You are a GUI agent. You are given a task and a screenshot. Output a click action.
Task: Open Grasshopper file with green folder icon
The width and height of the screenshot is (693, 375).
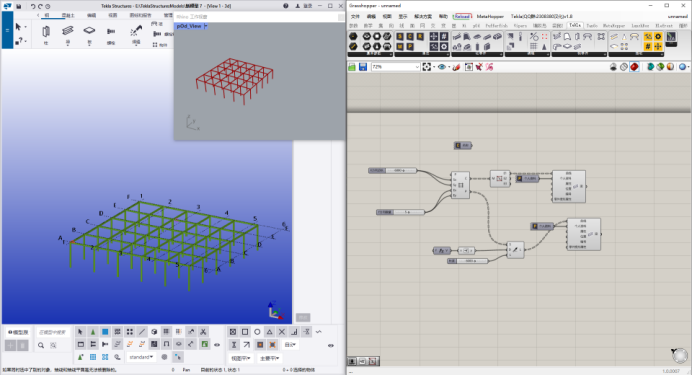click(x=352, y=67)
